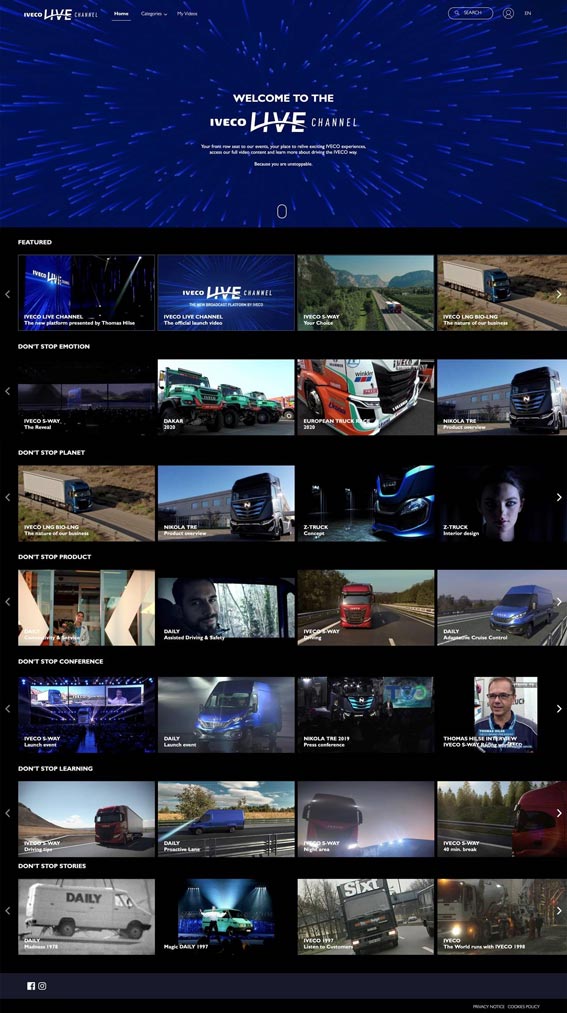Click the Don't Stop Conference left arrow
This screenshot has width=567, height=1013.
pyautogui.click(x=8, y=708)
